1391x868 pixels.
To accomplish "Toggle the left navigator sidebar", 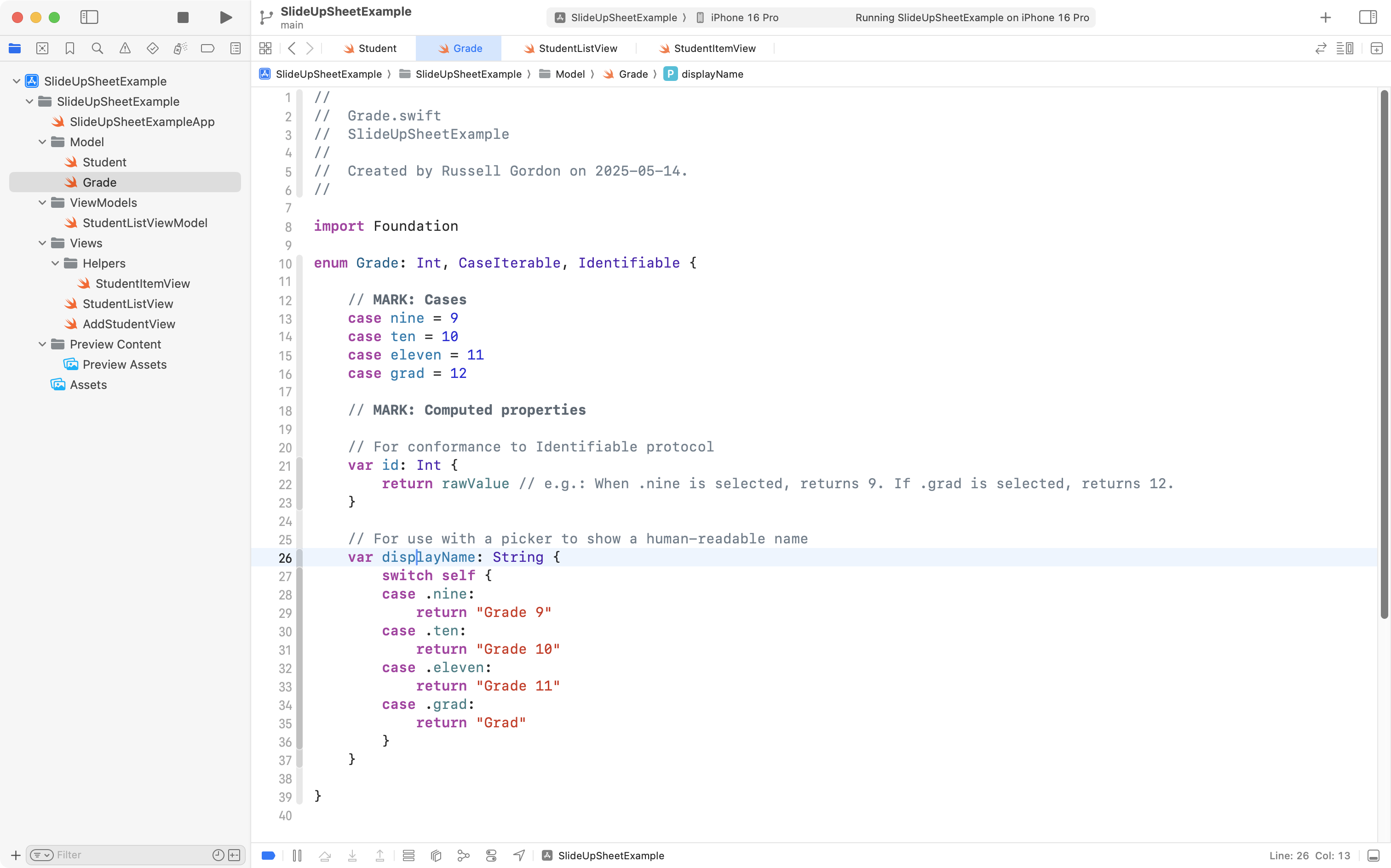I will click(89, 17).
